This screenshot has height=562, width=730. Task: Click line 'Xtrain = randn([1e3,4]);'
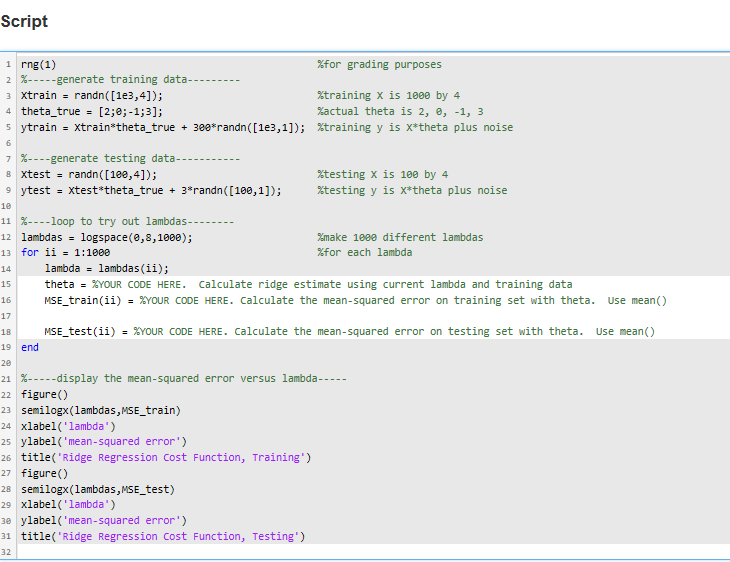pyautogui.click(x=92, y=95)
